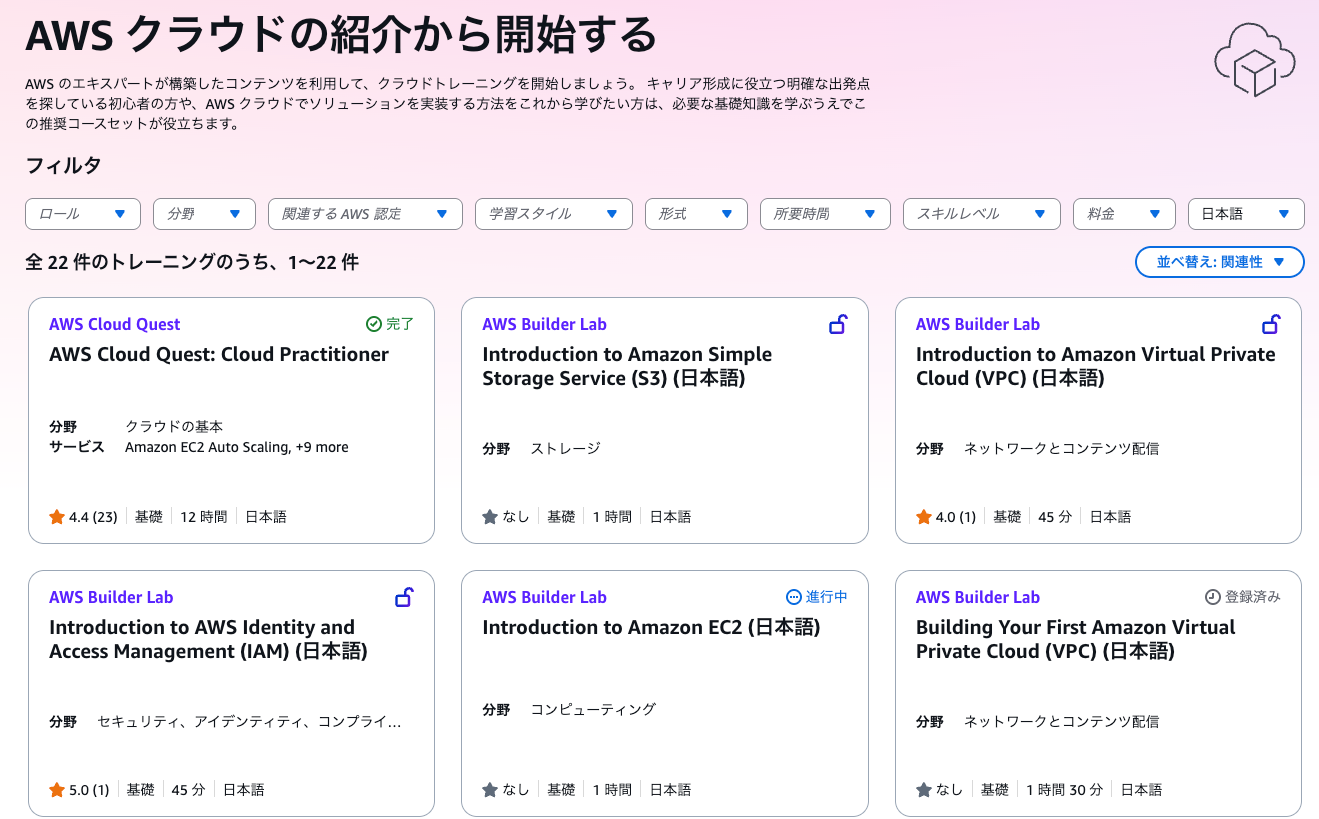Open Building Your First Amazon Virtual Private Cloud

click(1076, 639)
